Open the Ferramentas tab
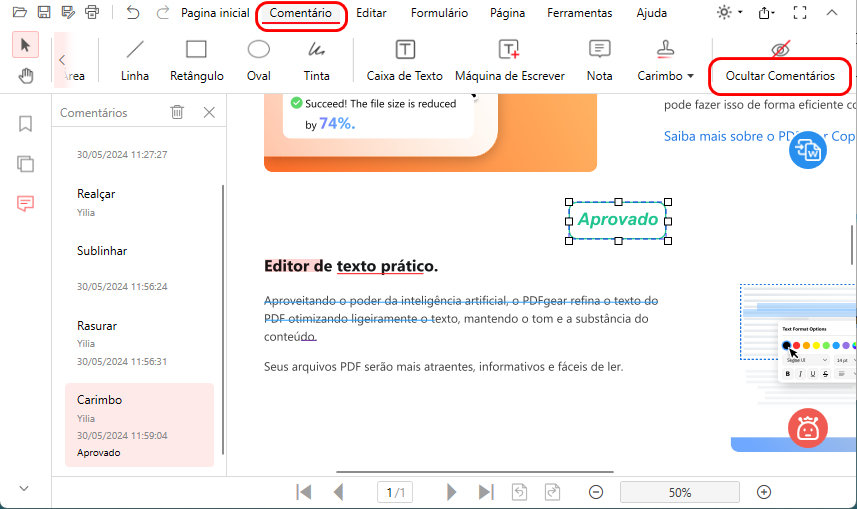 [x=579, y=13]
